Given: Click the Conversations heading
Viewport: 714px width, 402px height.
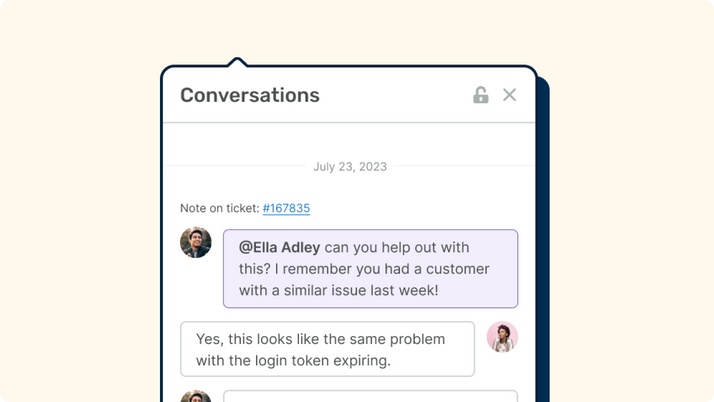Looking at the screenshot, I should tap(250, 95).
